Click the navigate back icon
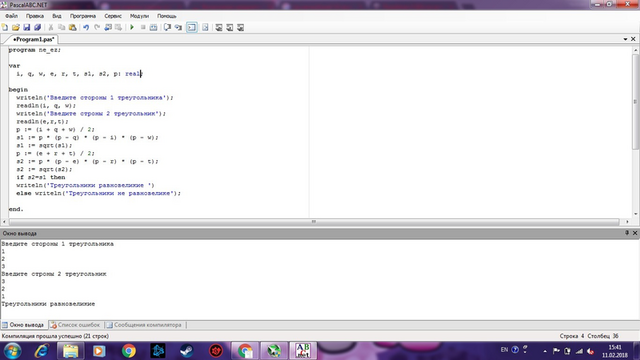Viewport: 640px width, 360px height. pyautogui.click(x=108, y=27)
